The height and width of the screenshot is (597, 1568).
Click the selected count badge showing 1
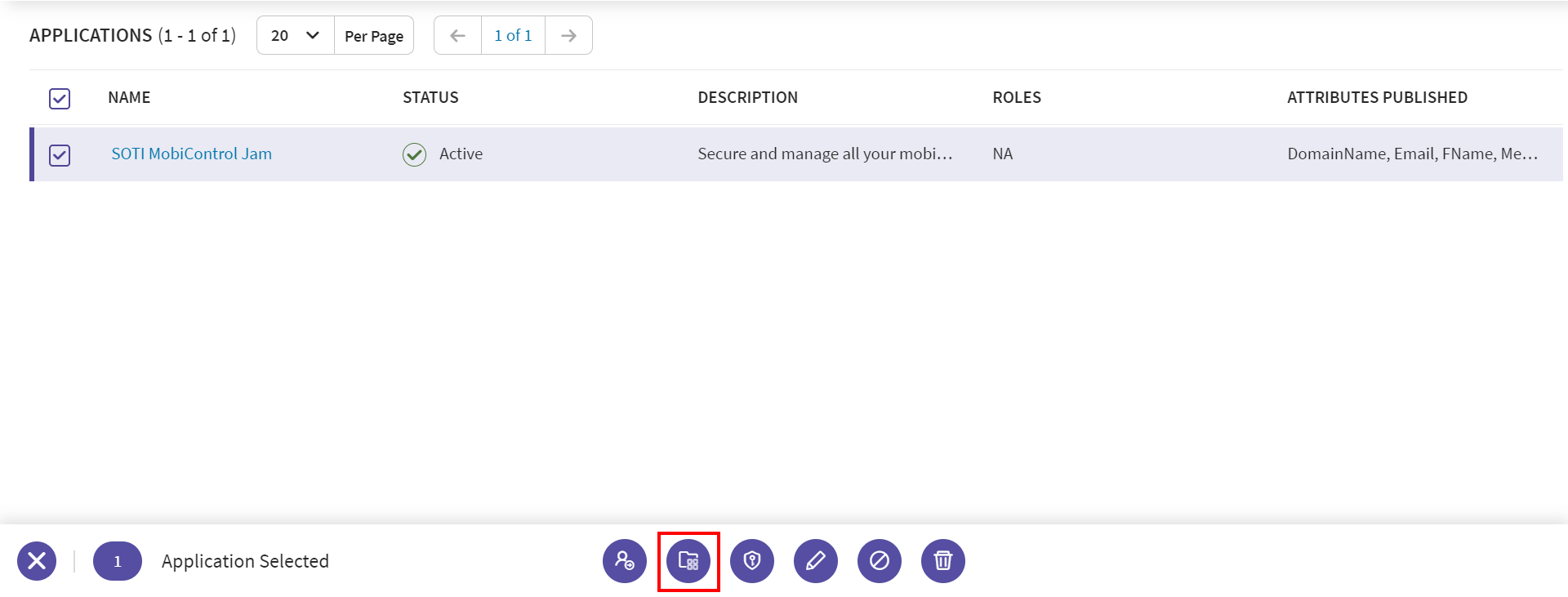point(118,561)
